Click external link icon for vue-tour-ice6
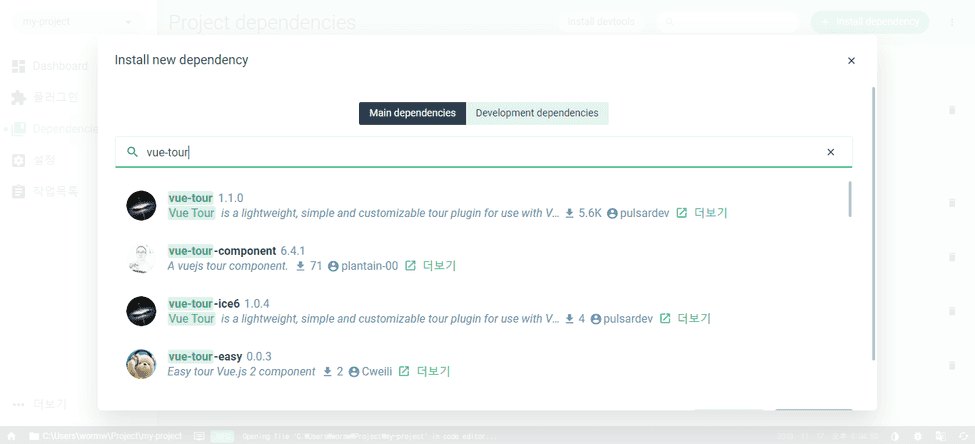Screen dimensions: 975x444 pyautogui.click(x=664, y=319)
